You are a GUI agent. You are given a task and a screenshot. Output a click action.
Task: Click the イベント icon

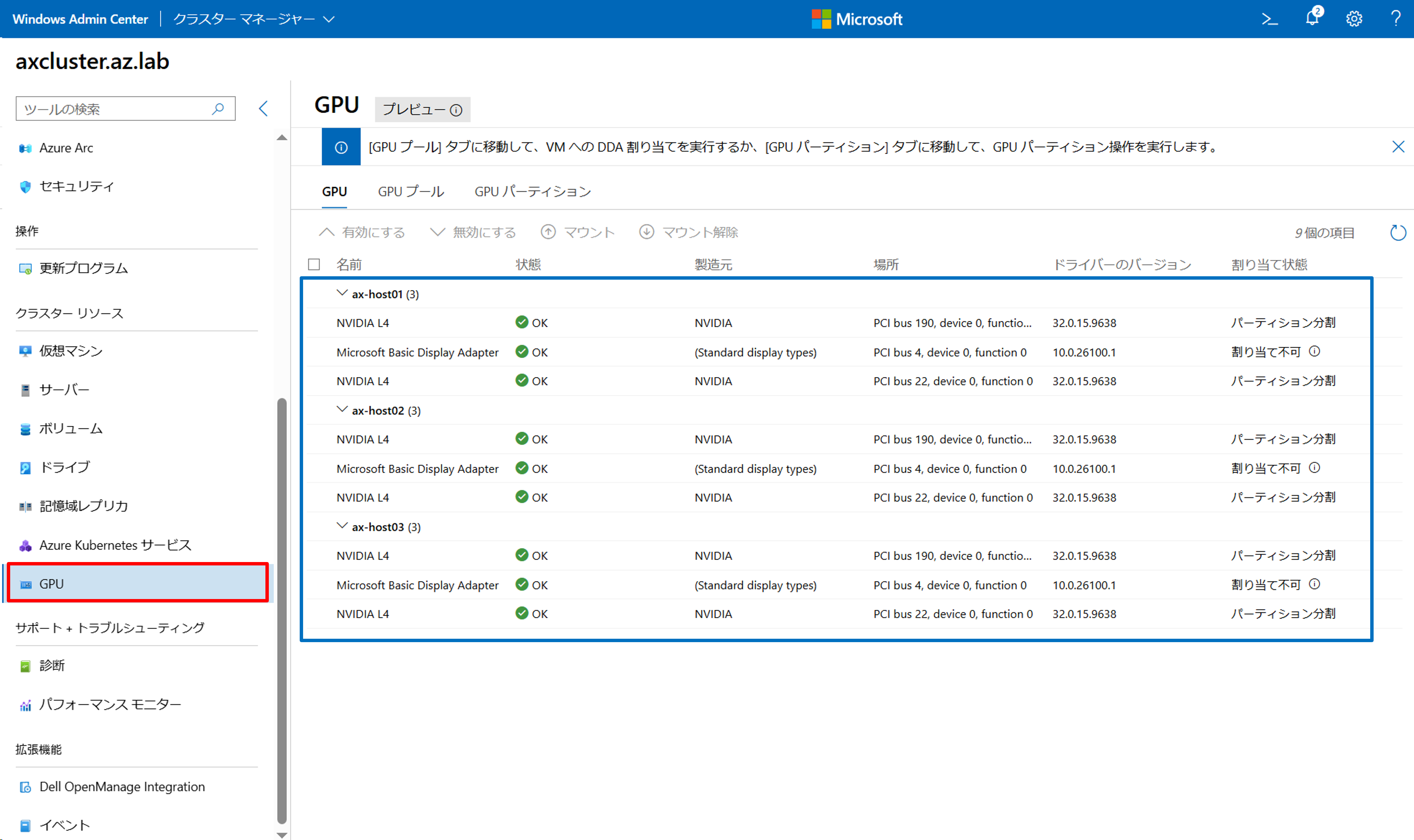[25, 826]
